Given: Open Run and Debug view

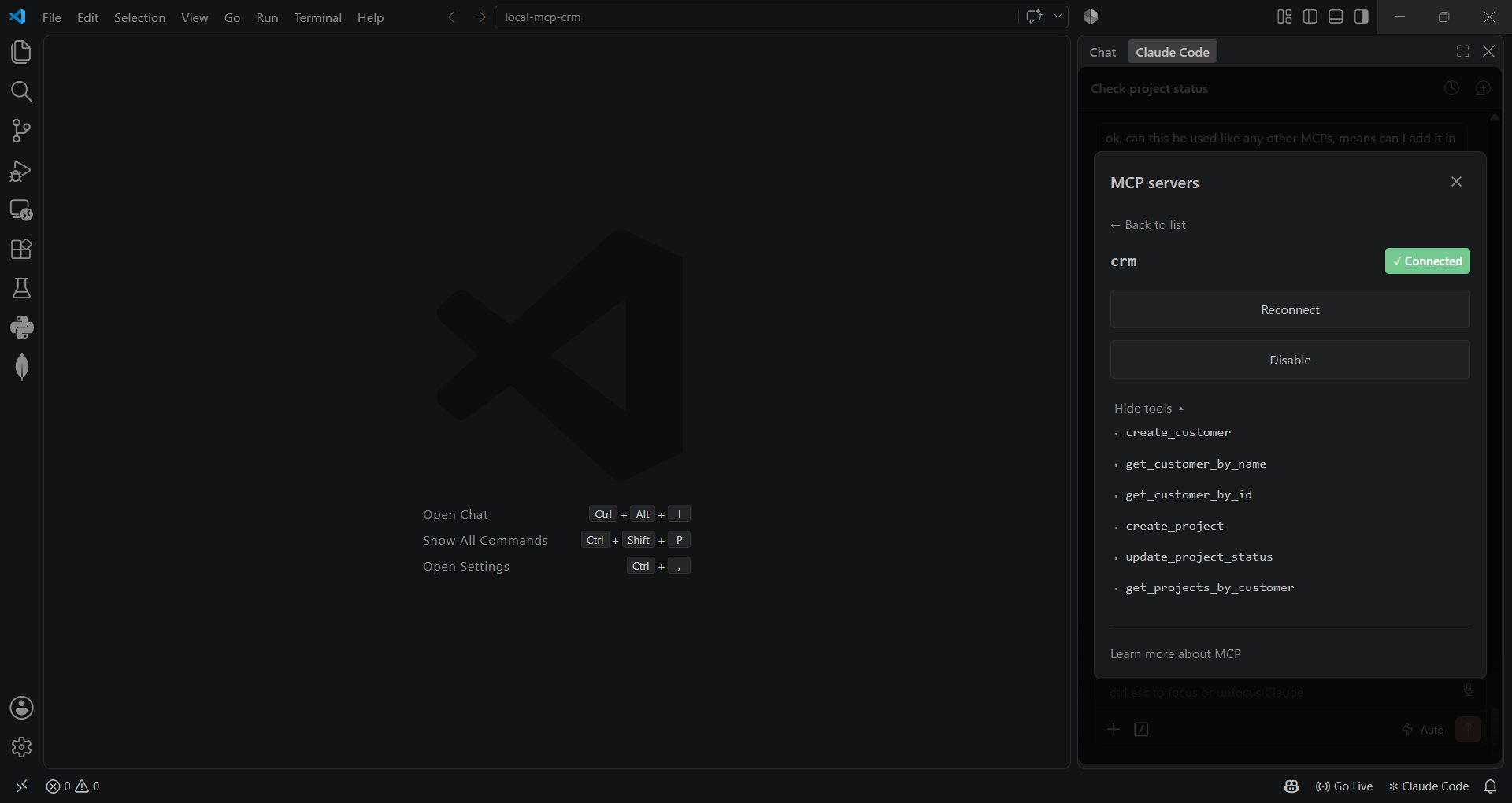Looking at the screenshot, I should [21, 171].
